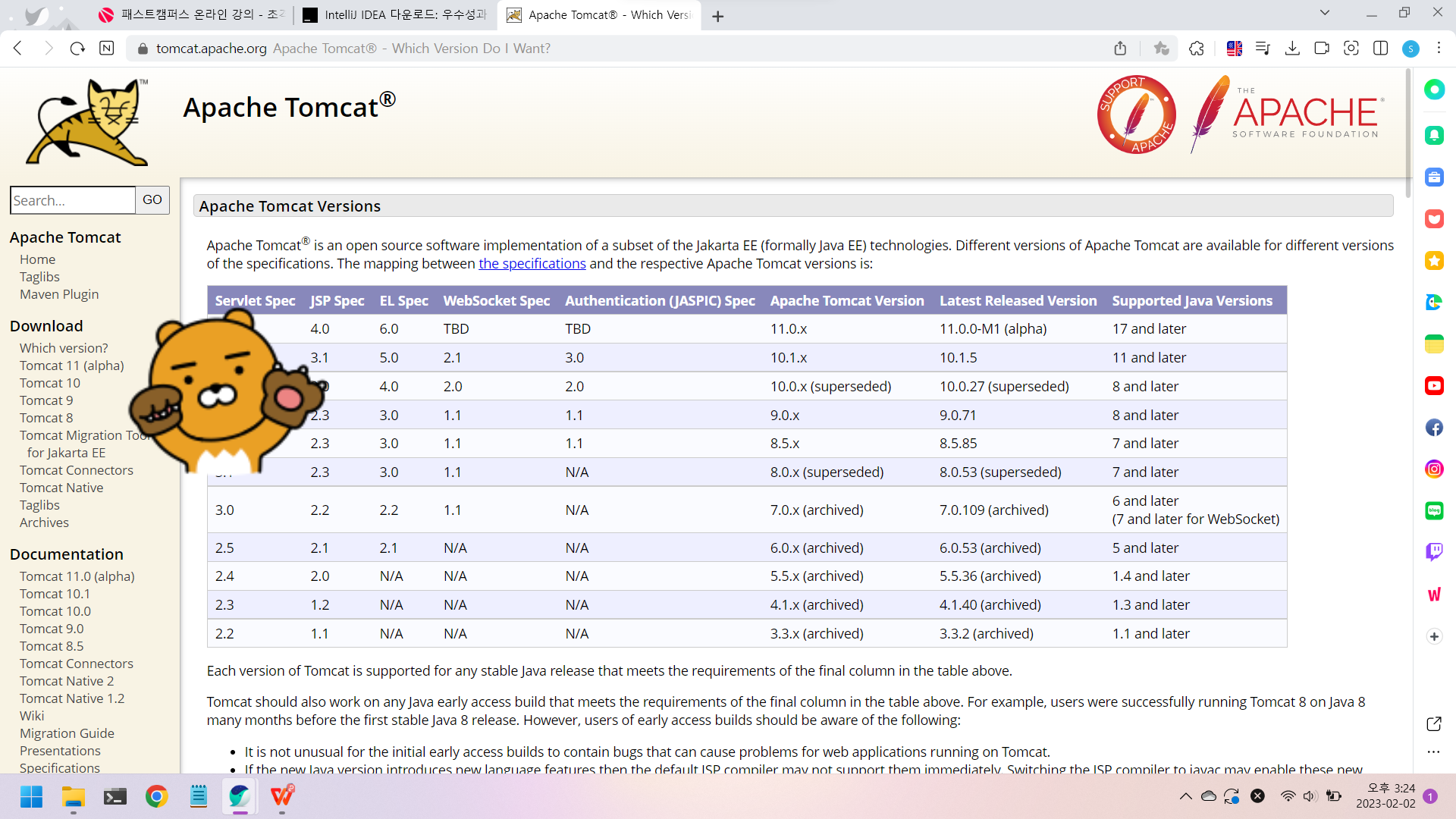Image resolution: width=1456 pixels, height=819 pixels.
Task: Open the Tomcat 9 download link
Action: [46, 400]
